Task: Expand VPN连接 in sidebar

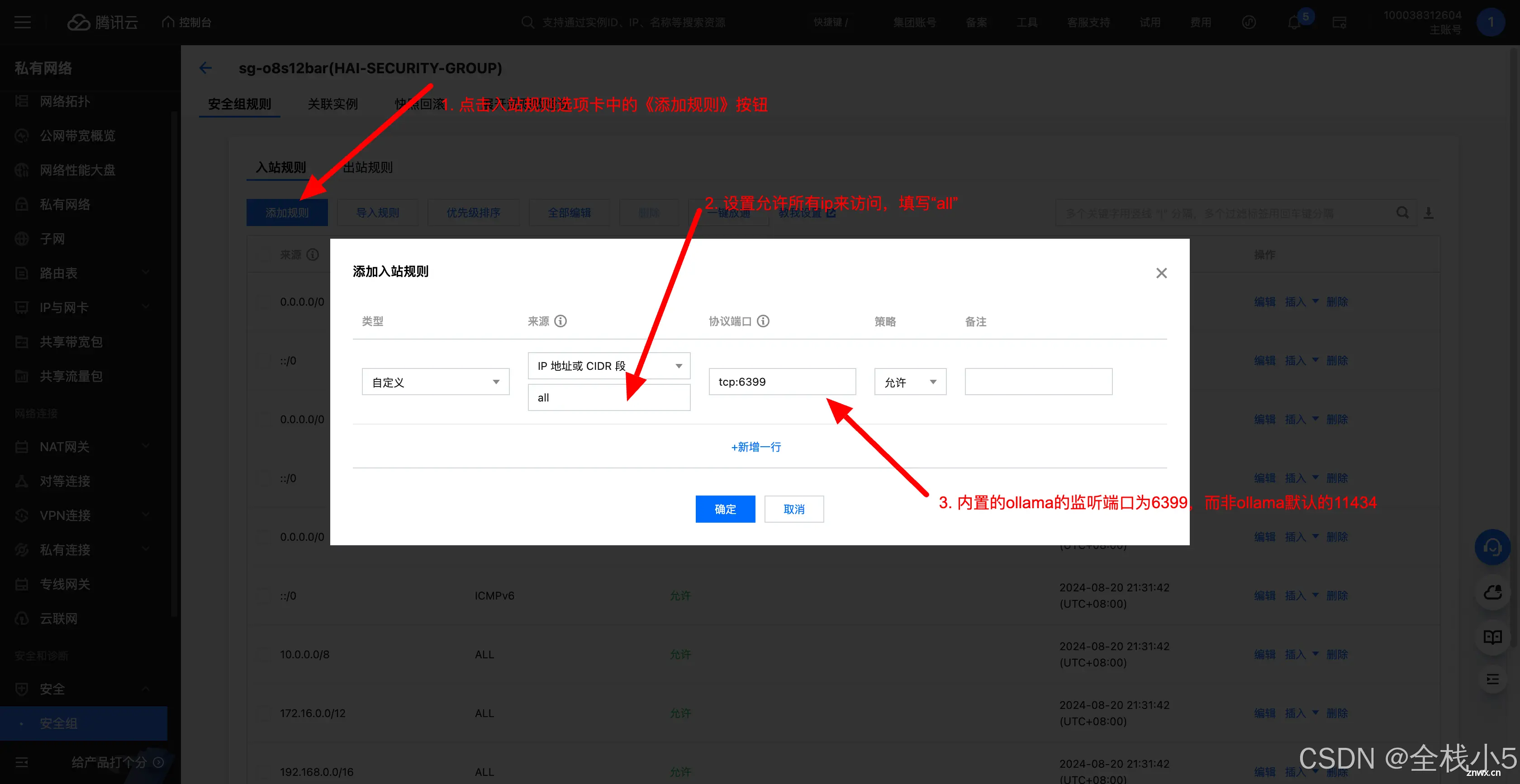Action: point(146,515)
